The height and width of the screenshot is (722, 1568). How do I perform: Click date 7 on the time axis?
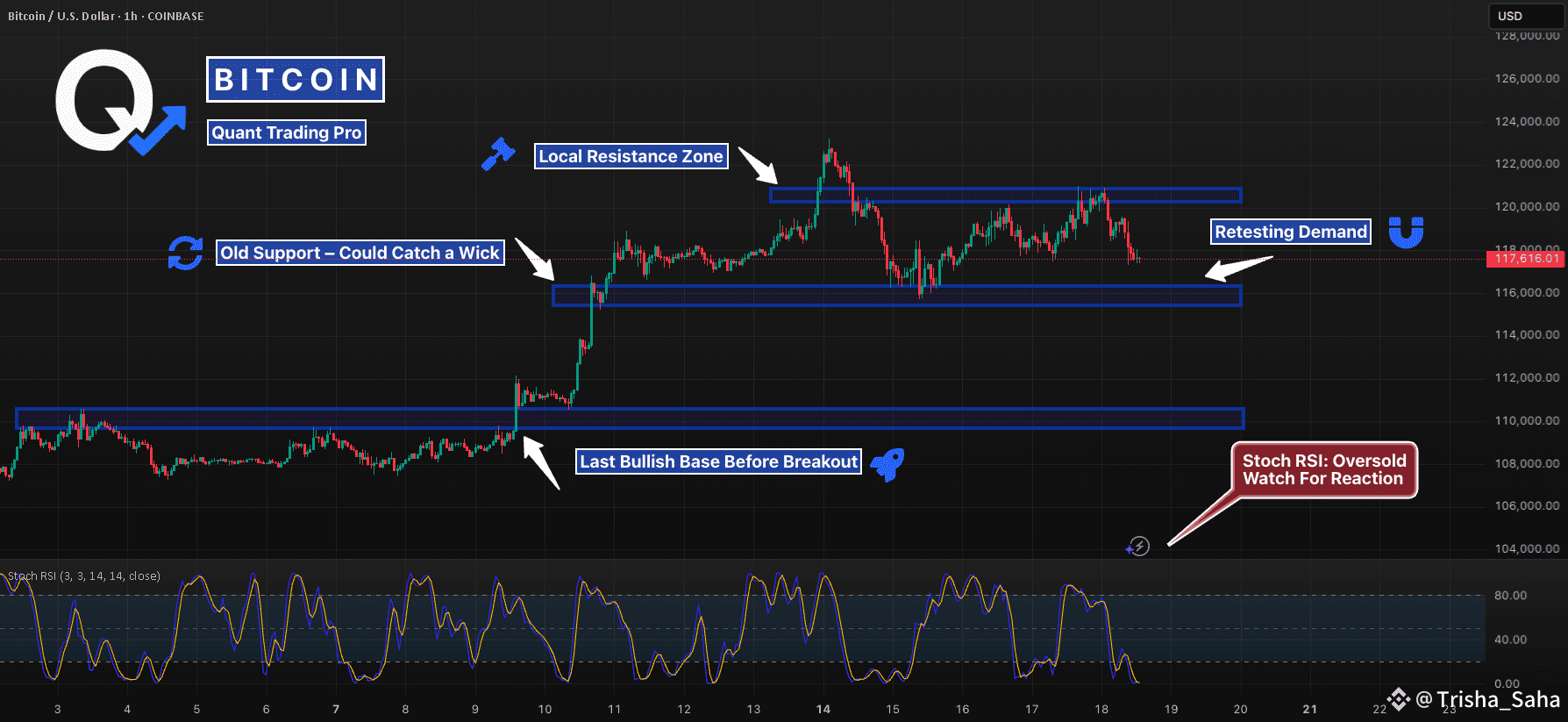[336, 709]
